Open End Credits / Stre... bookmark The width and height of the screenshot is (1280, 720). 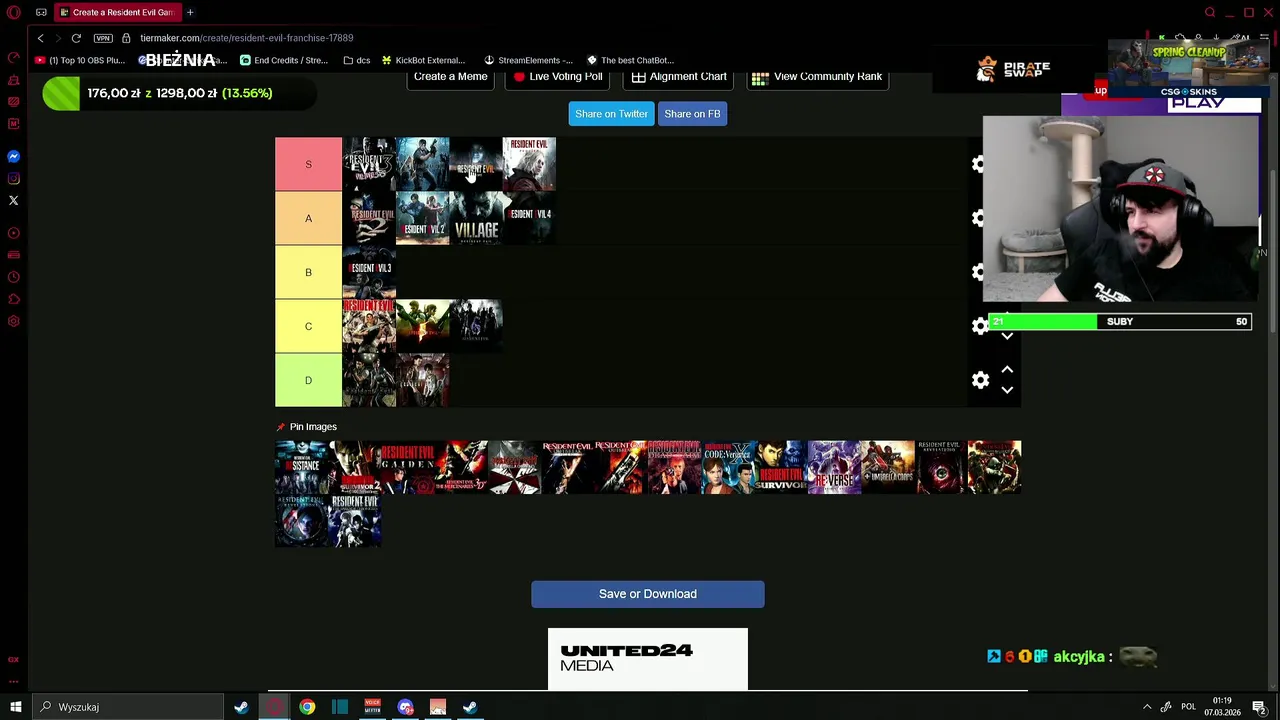coord(284,60)
